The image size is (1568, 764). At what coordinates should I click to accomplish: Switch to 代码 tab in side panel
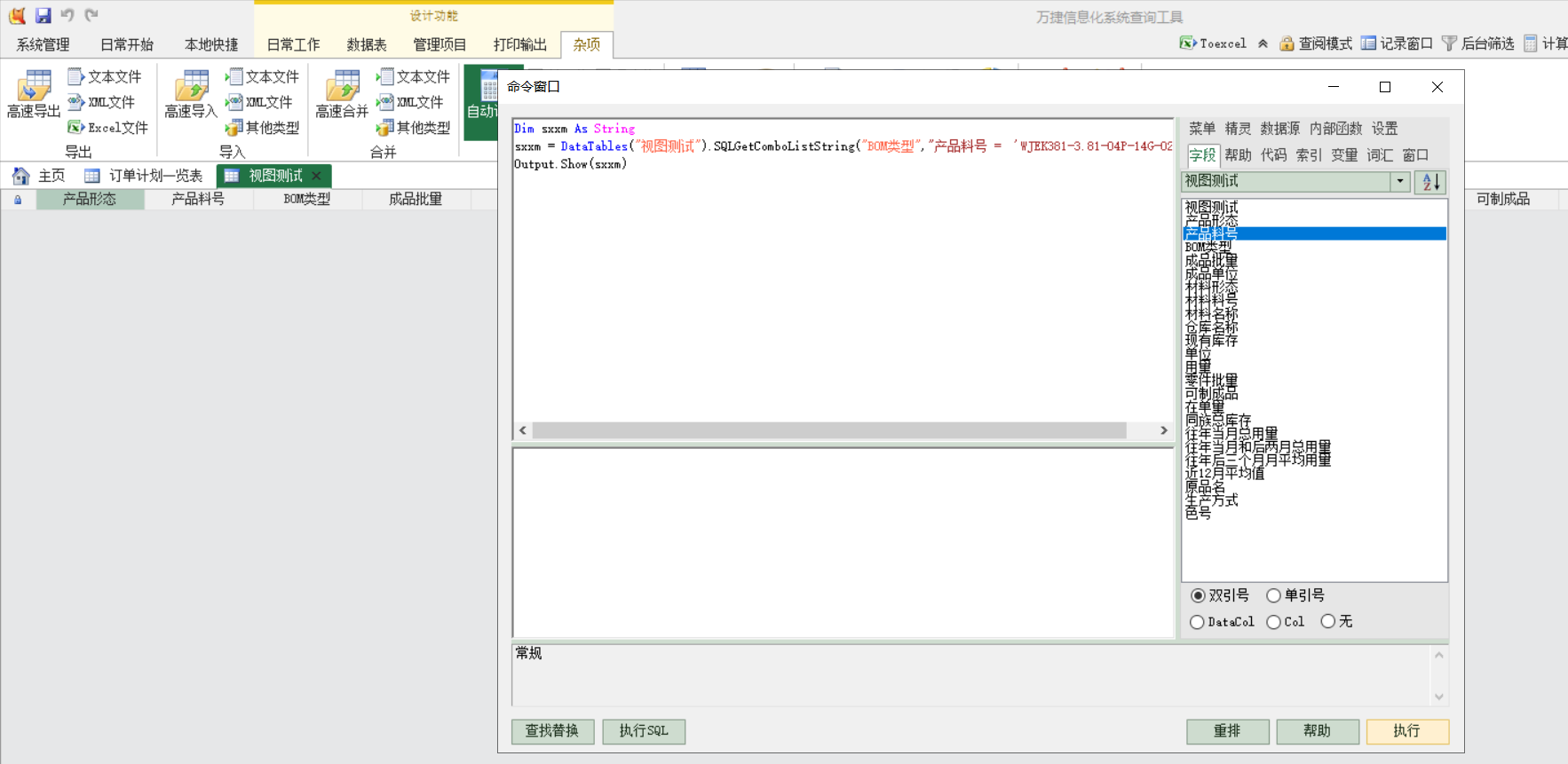click(1273, 155)
